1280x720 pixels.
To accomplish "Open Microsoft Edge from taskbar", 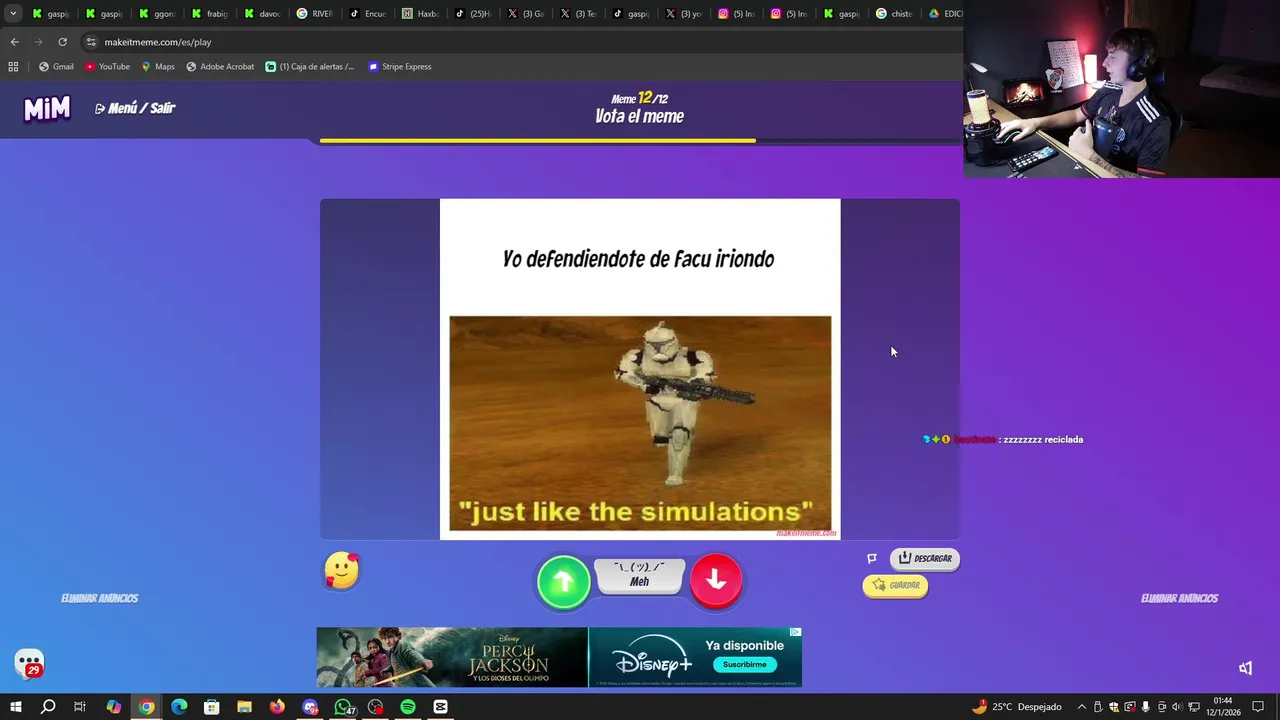I will (179, 707).
